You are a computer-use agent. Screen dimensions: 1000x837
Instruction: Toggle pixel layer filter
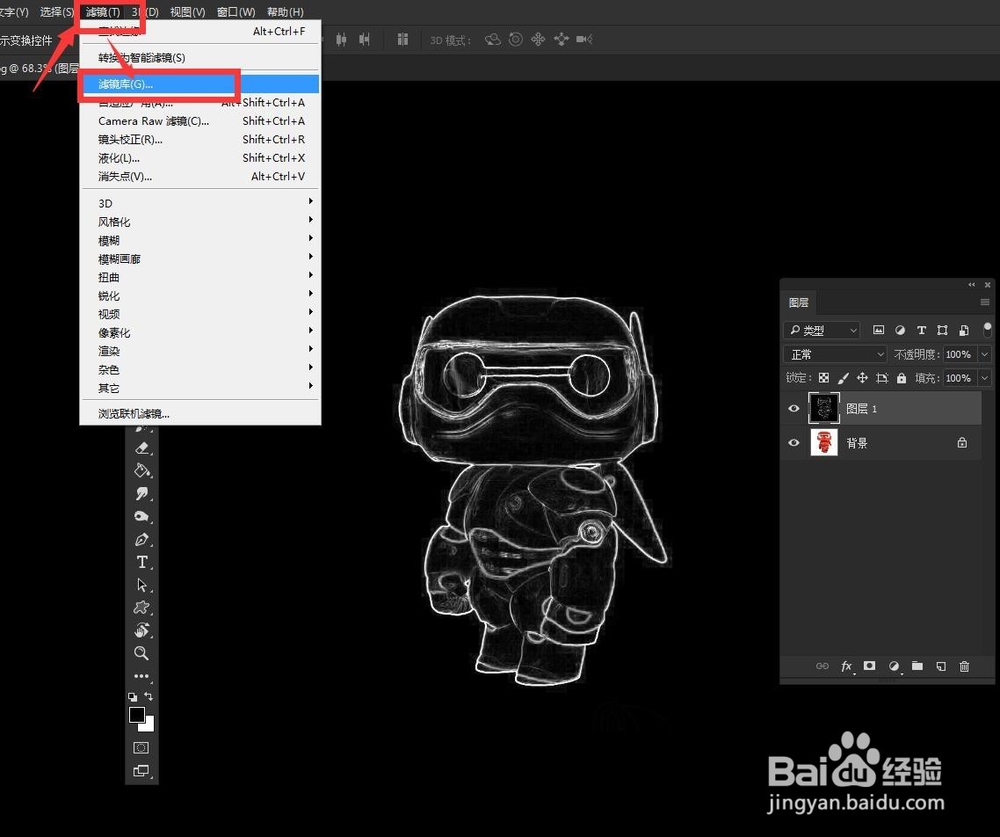pyautogui.click(x=878, y=330)
